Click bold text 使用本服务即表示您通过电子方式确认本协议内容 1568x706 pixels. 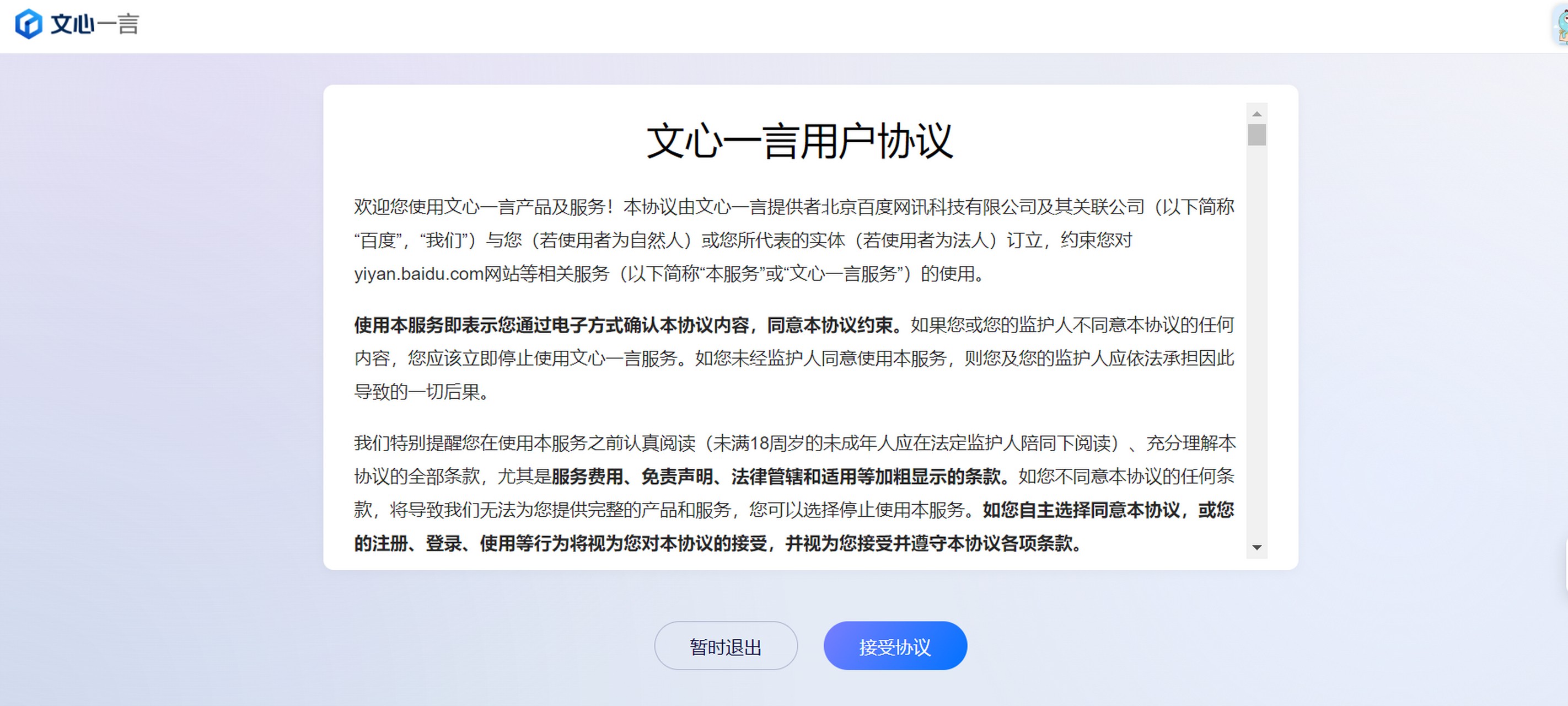tap(551, 325)
